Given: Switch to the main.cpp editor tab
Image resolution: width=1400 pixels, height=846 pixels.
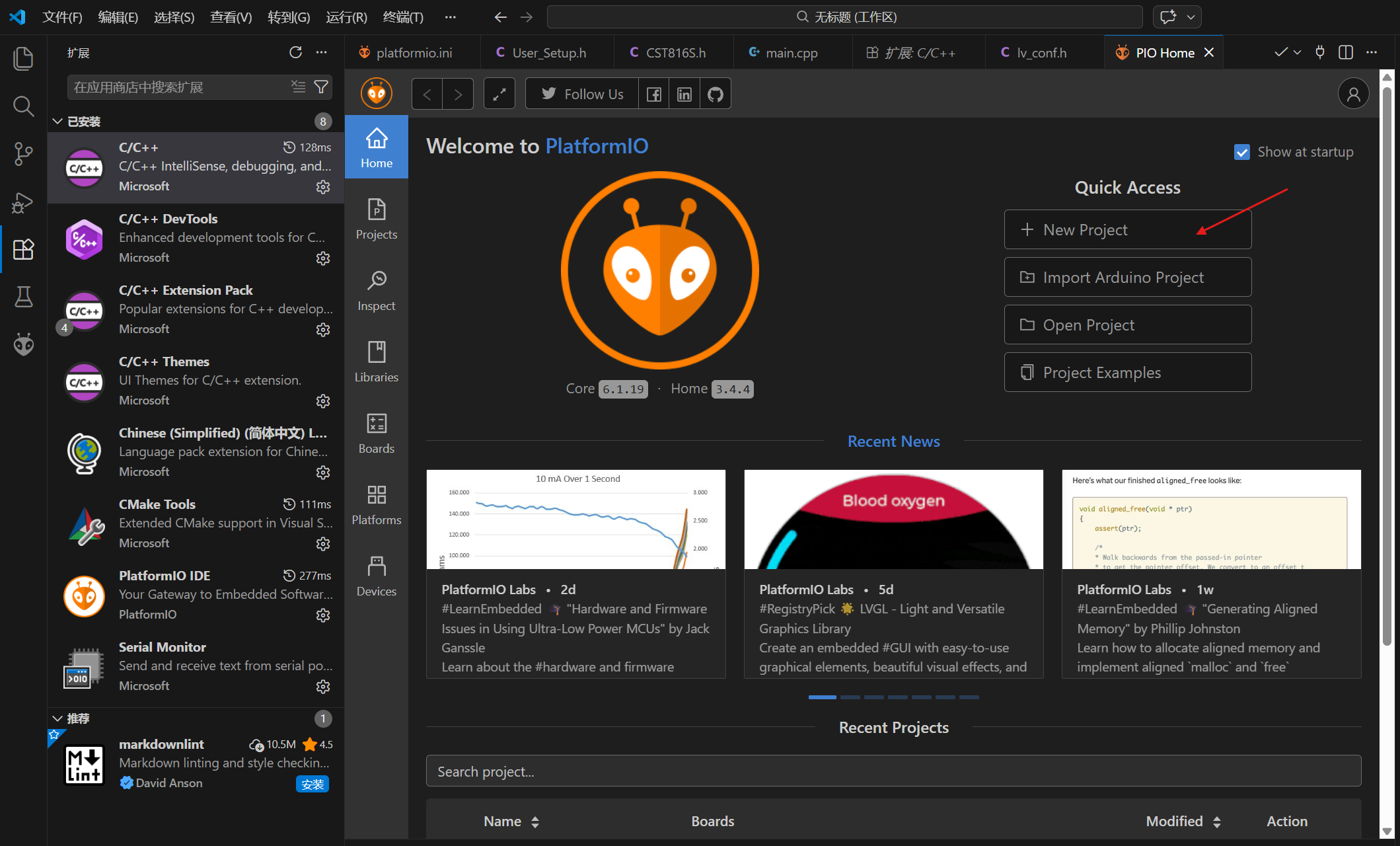Looking at the screenshot, I should click(x=791, y=53).
